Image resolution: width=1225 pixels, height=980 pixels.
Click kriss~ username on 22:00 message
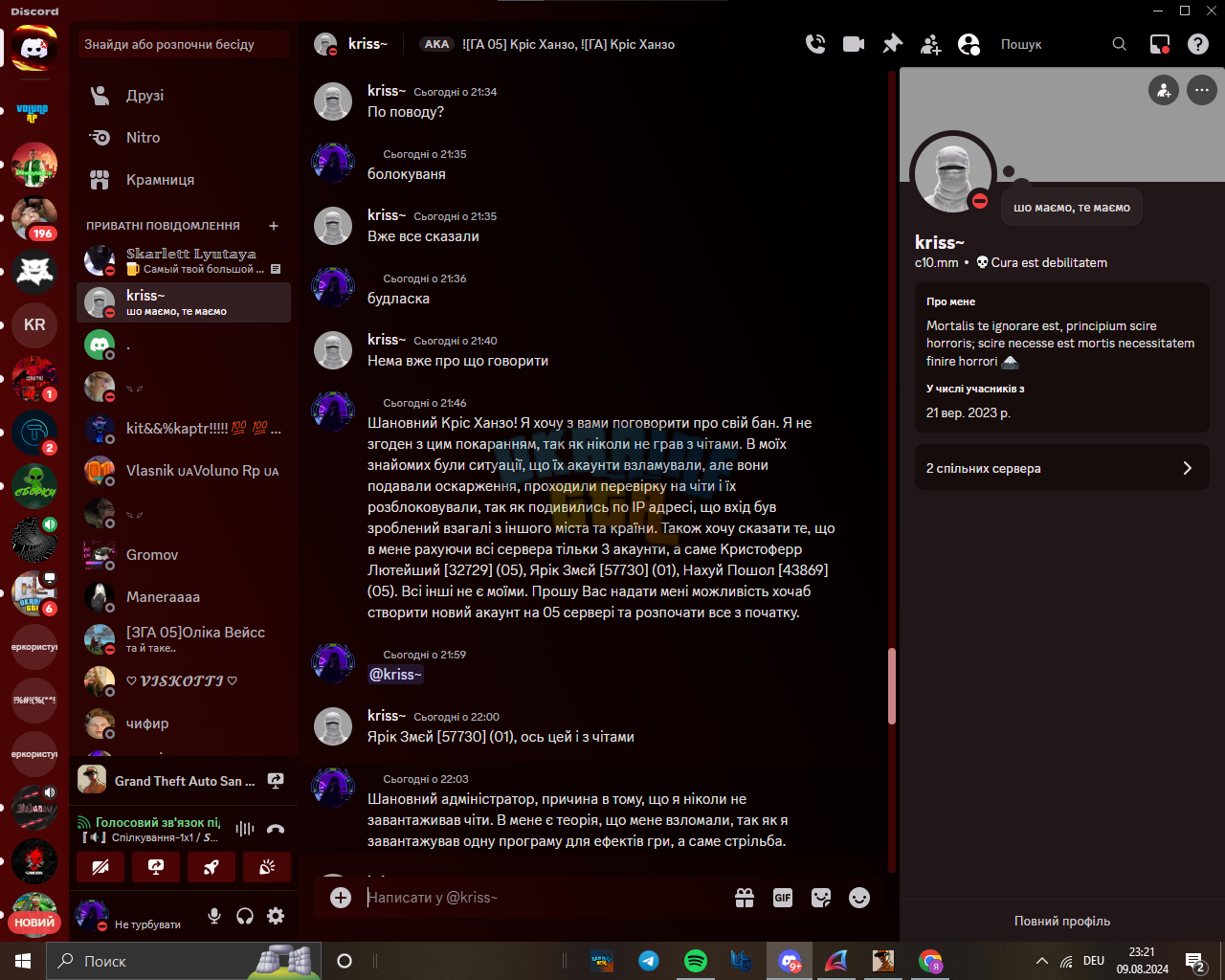(x=387, y=716)
